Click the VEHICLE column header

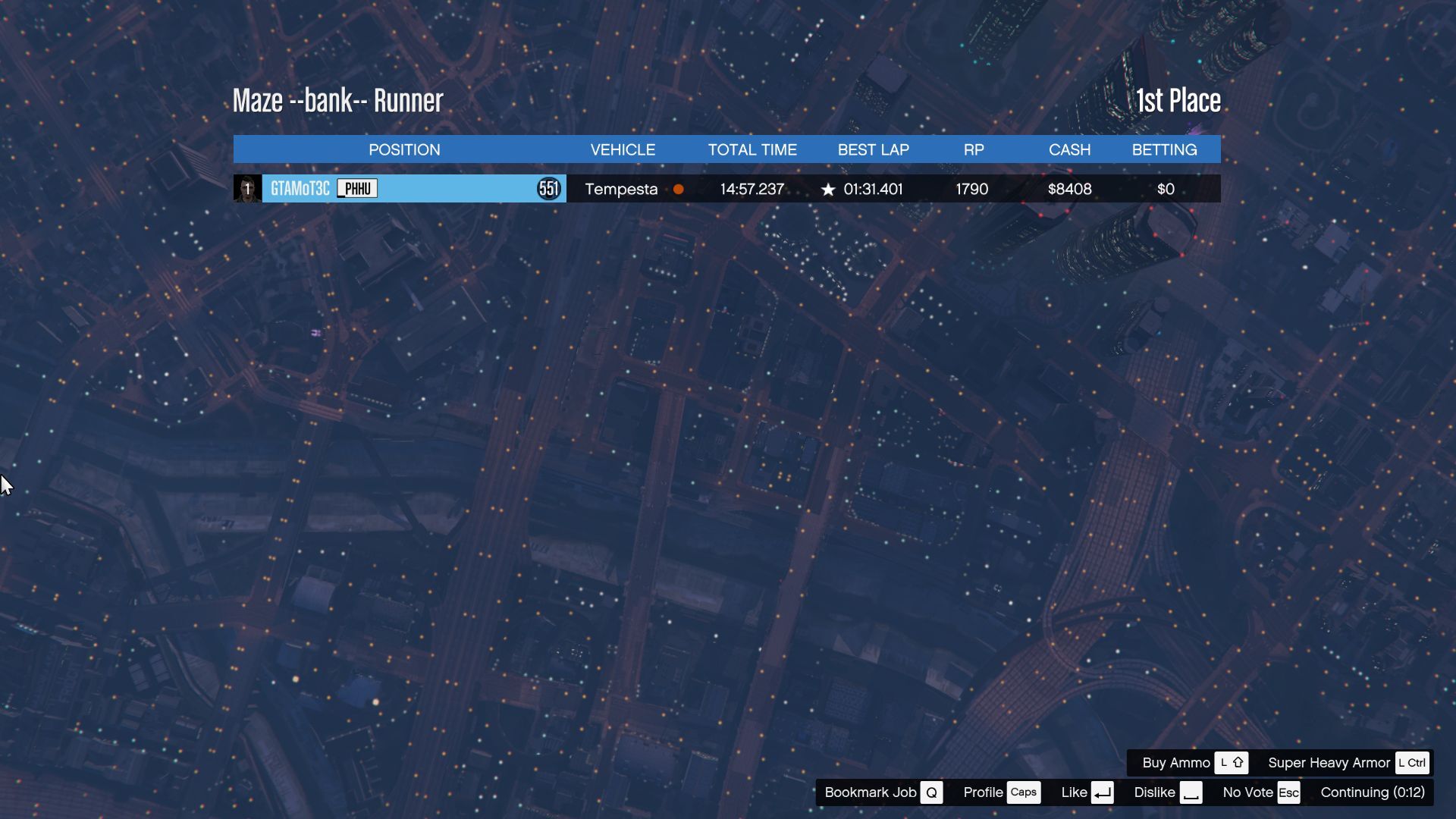click(x=623, y=150)
